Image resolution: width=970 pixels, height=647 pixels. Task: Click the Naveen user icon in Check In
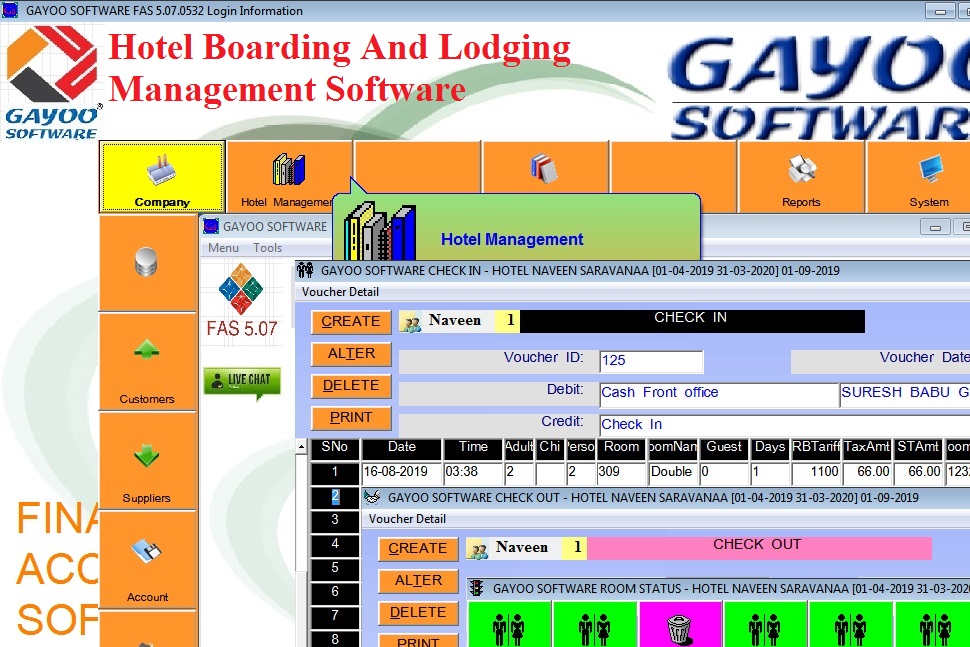point(411,322)
